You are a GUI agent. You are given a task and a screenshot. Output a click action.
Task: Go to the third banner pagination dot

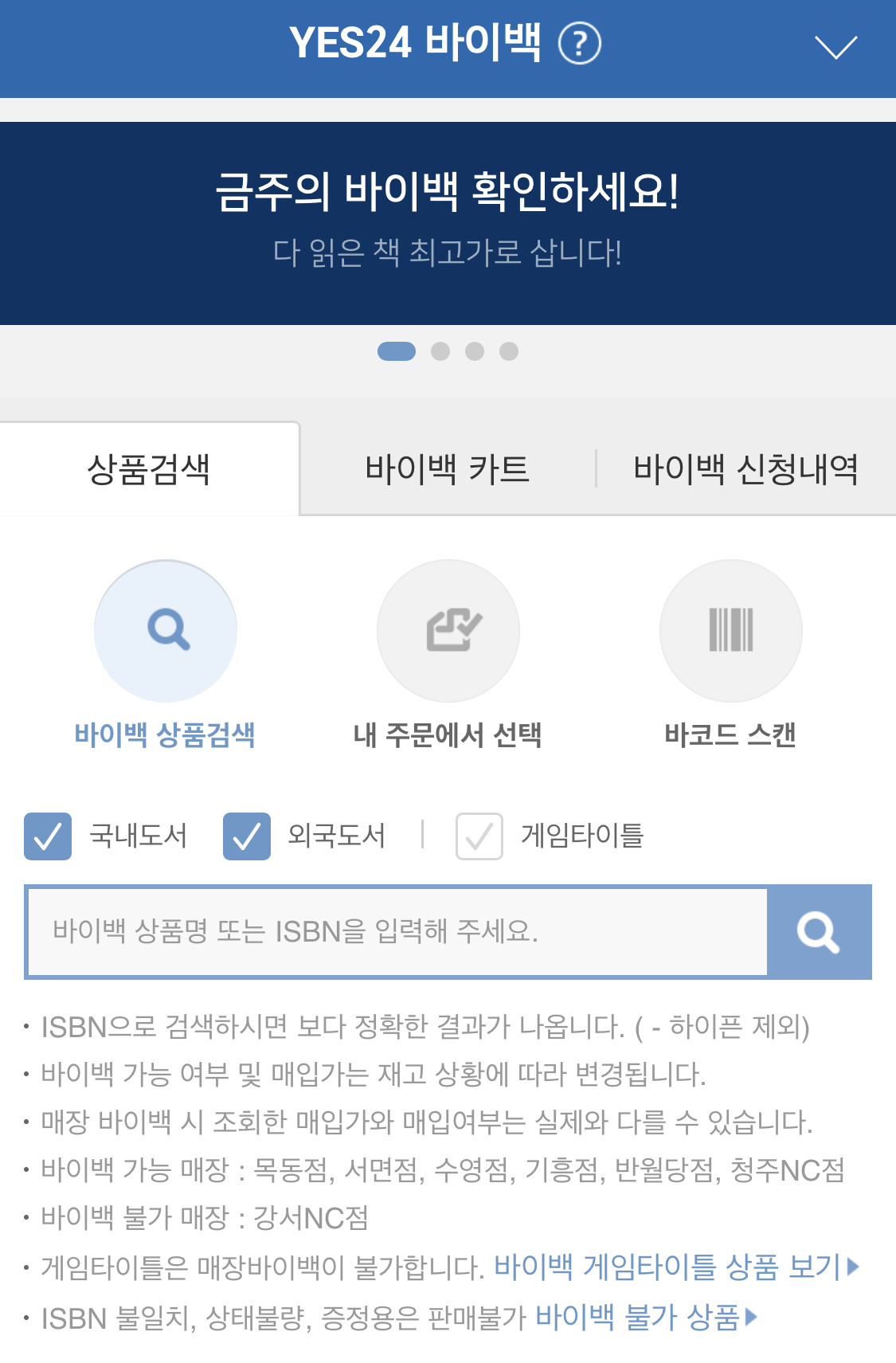tap(475, 351)
